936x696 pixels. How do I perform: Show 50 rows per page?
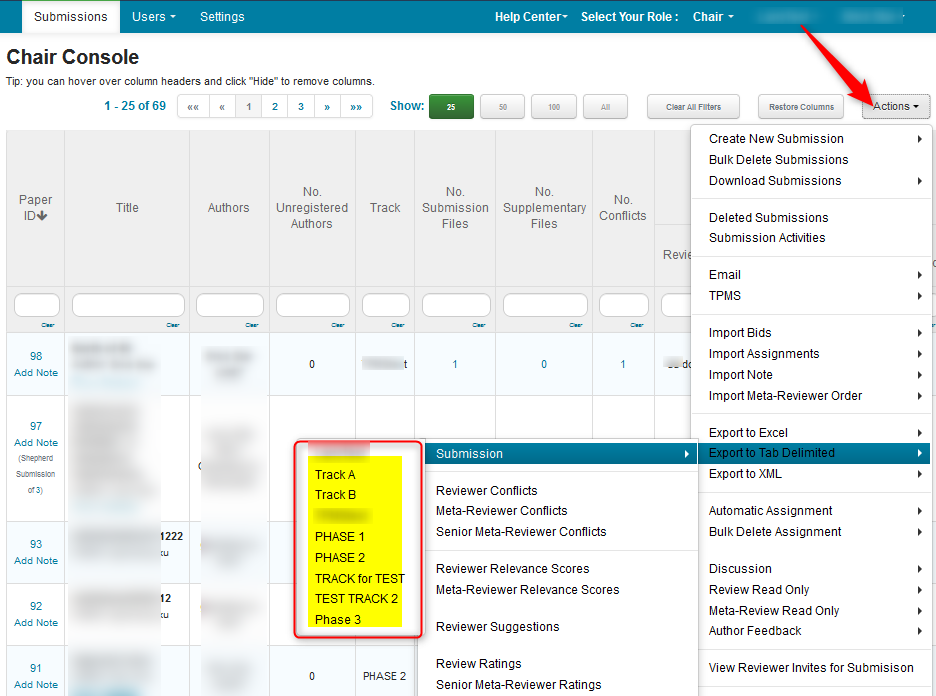tap(502, 107)
